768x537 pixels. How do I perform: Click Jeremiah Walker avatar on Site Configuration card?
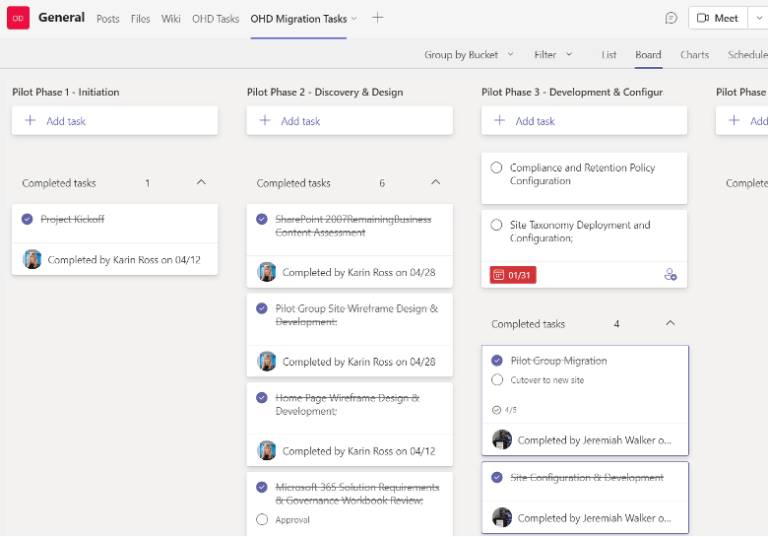(502, 517)
